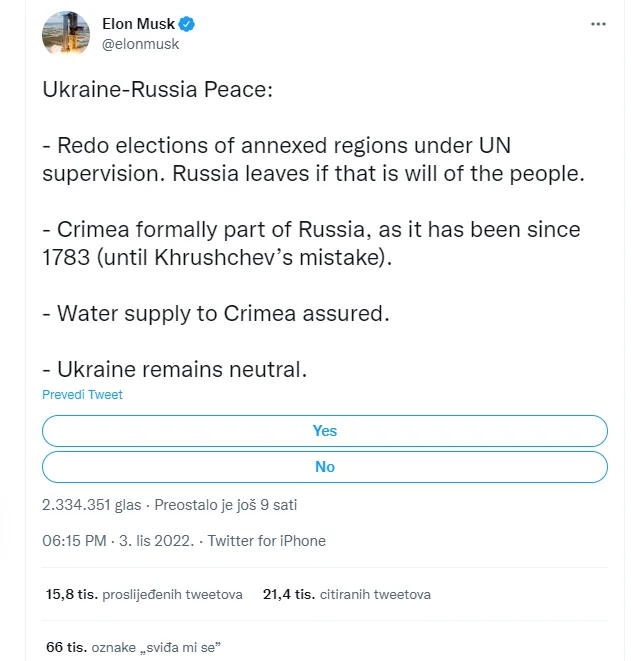The image size is (631, 661).
Task: Click the 'Ukraine remains neutral' line
Action: click(x=174, y=369)
